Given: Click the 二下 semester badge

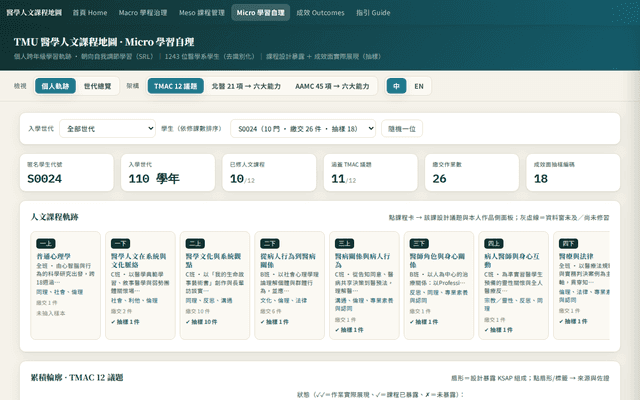Looking at the screenshot, I should click(x=270, y=244).
